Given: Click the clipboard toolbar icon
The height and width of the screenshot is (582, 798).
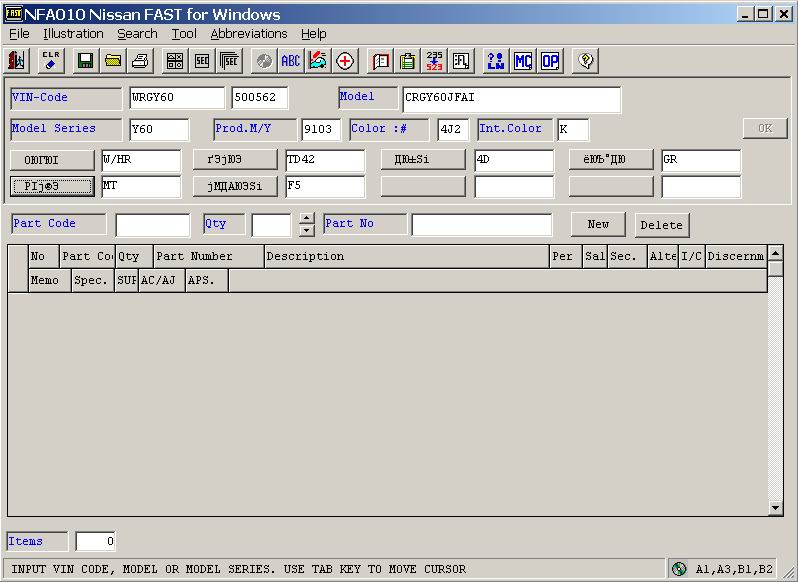Looking at the screenshot, I should point(407,61).
